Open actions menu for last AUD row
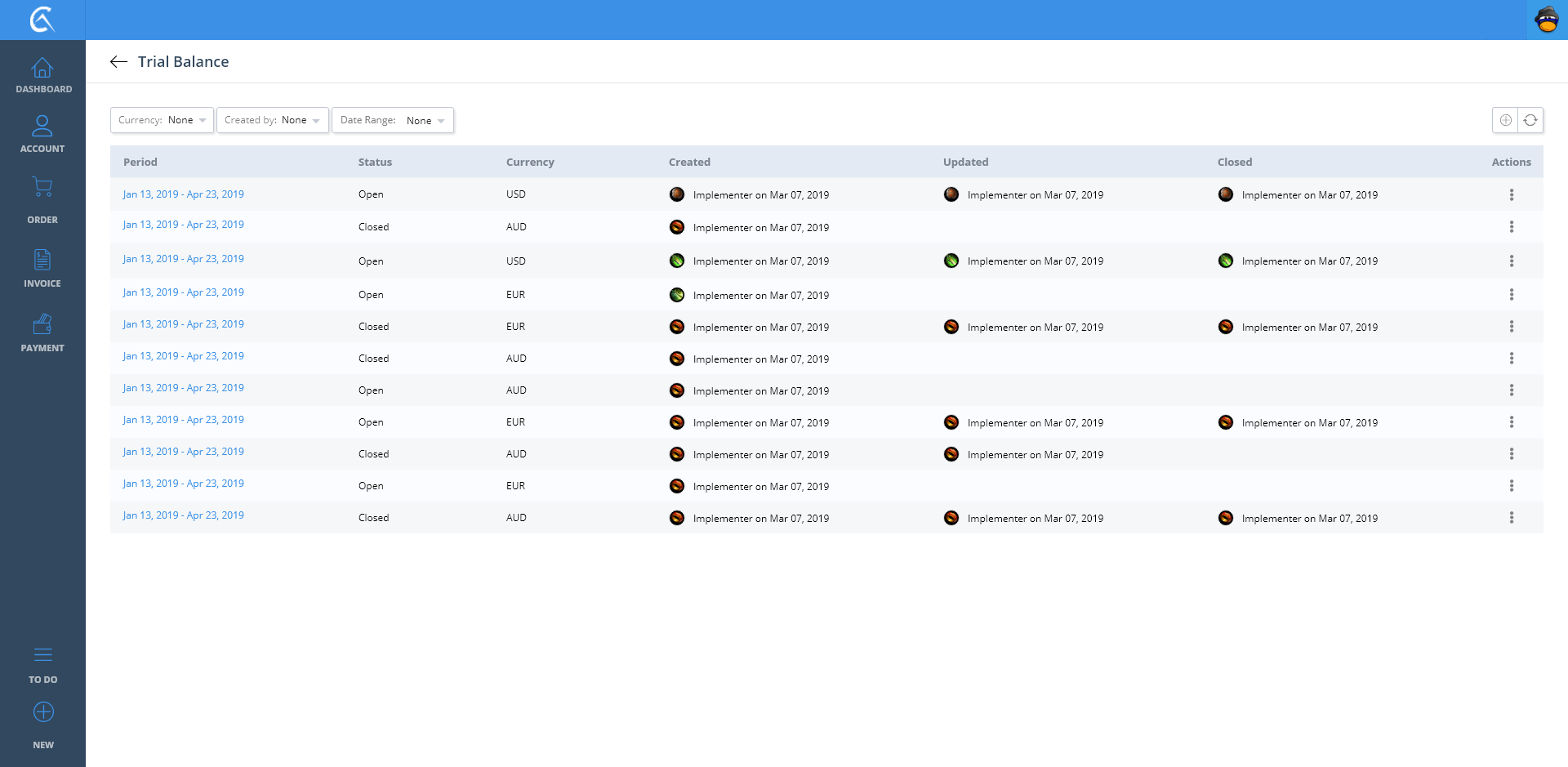The image size is (1568, 767). click(x=1511, y=518)
